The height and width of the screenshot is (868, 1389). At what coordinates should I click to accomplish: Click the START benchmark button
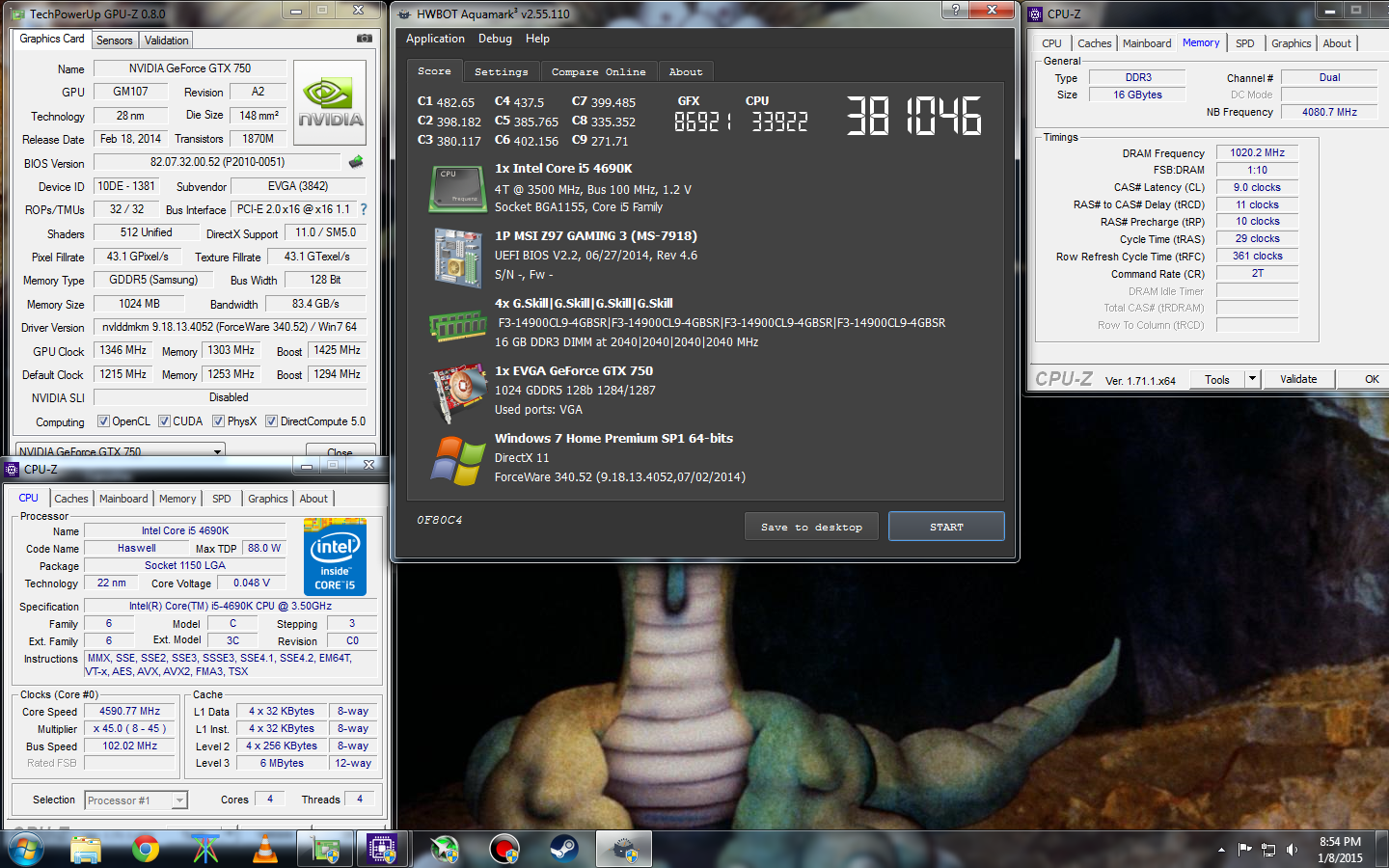click(946, 527)
